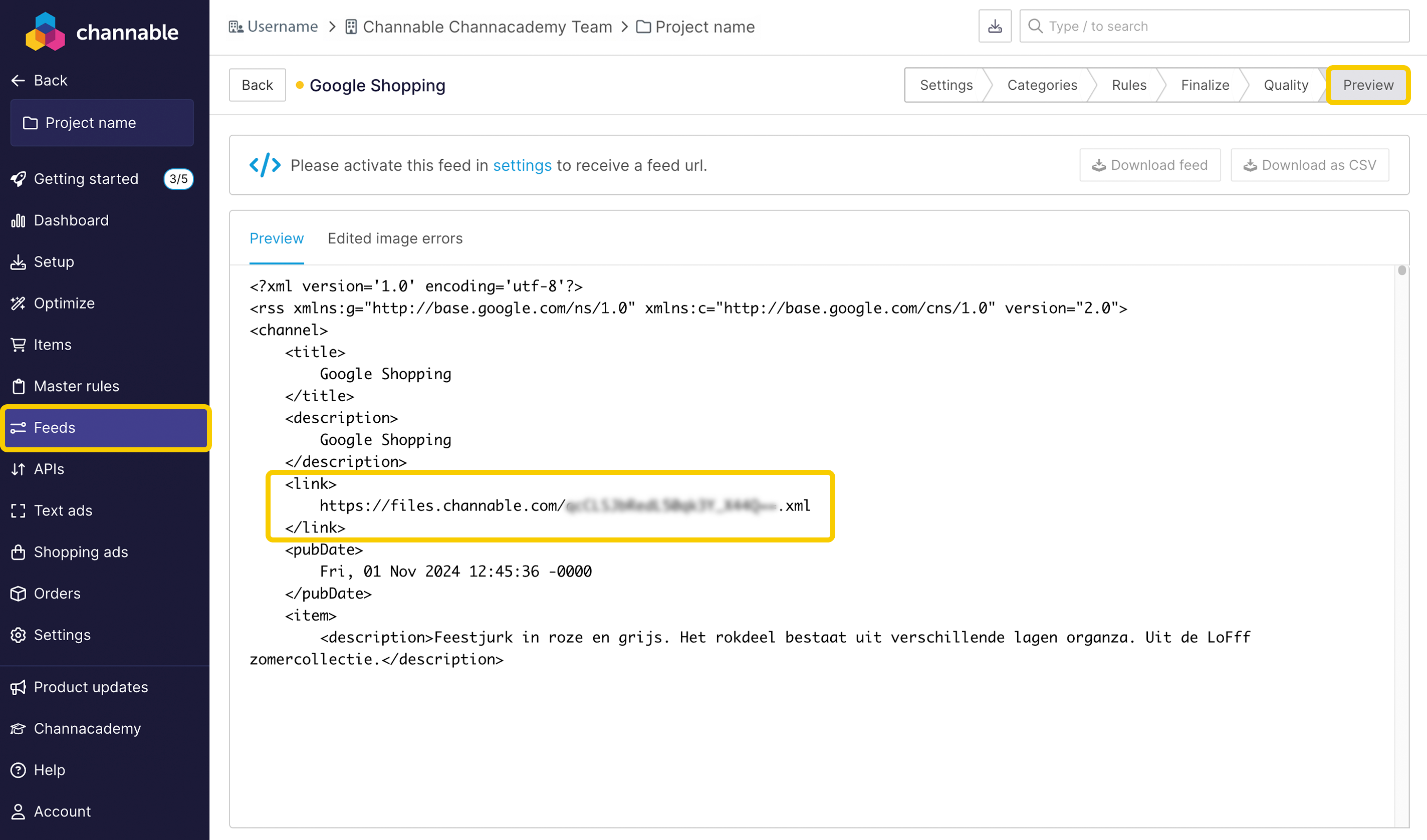The width and height of the screenshot is (1427, 840).
Task: Click the search magnifier icon
Action: tap(1036, 26)
